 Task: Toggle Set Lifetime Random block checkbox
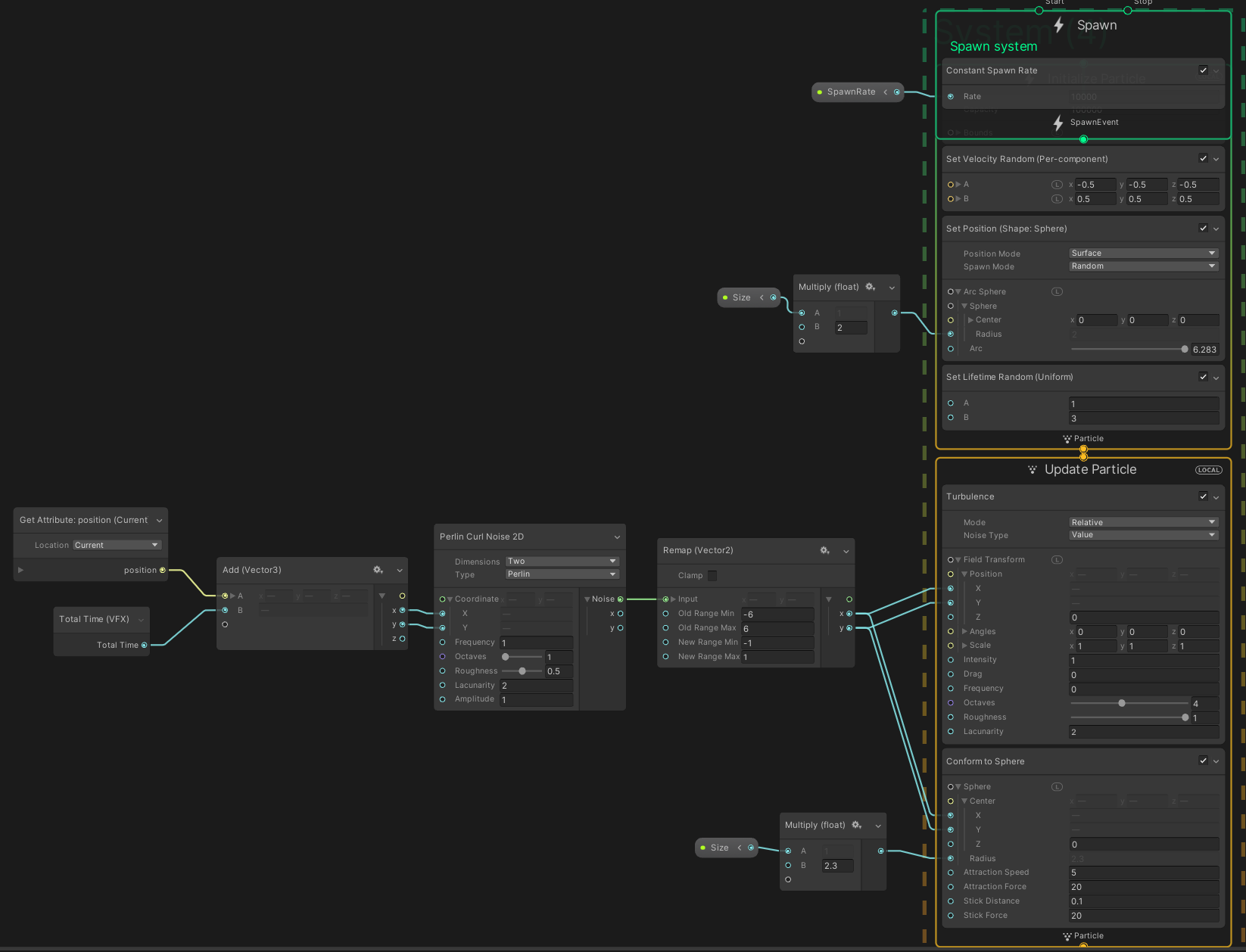pos(1204,377)
